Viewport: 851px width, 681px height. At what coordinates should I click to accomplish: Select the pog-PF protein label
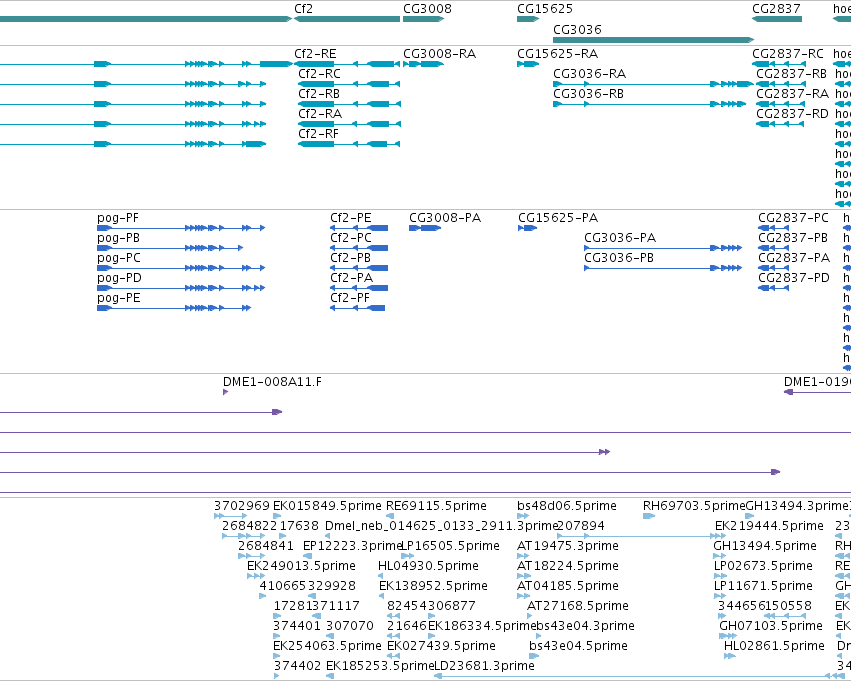(x=118, y=218)
